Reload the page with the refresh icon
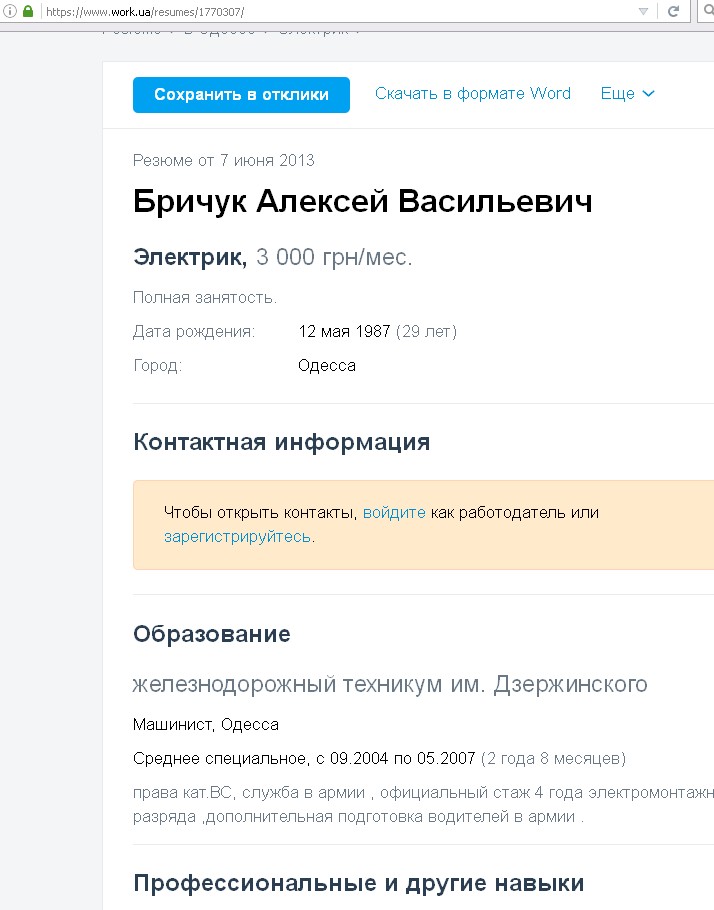Screen dimensions: 714x910 click(x=674, y=12)
